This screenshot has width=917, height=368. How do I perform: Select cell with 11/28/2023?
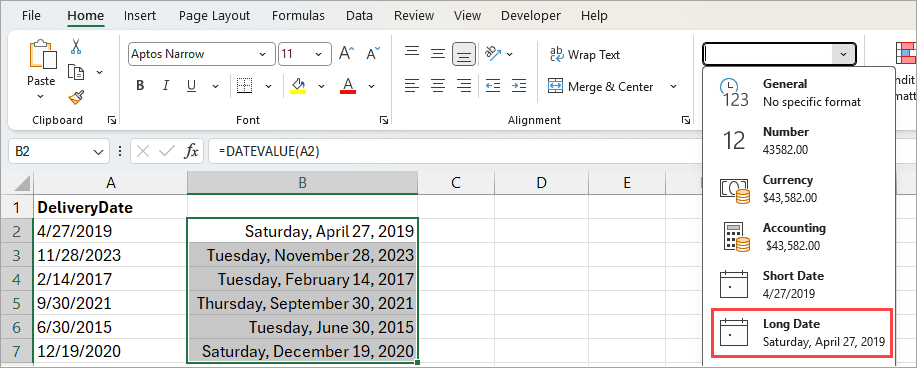click(111, 255)
